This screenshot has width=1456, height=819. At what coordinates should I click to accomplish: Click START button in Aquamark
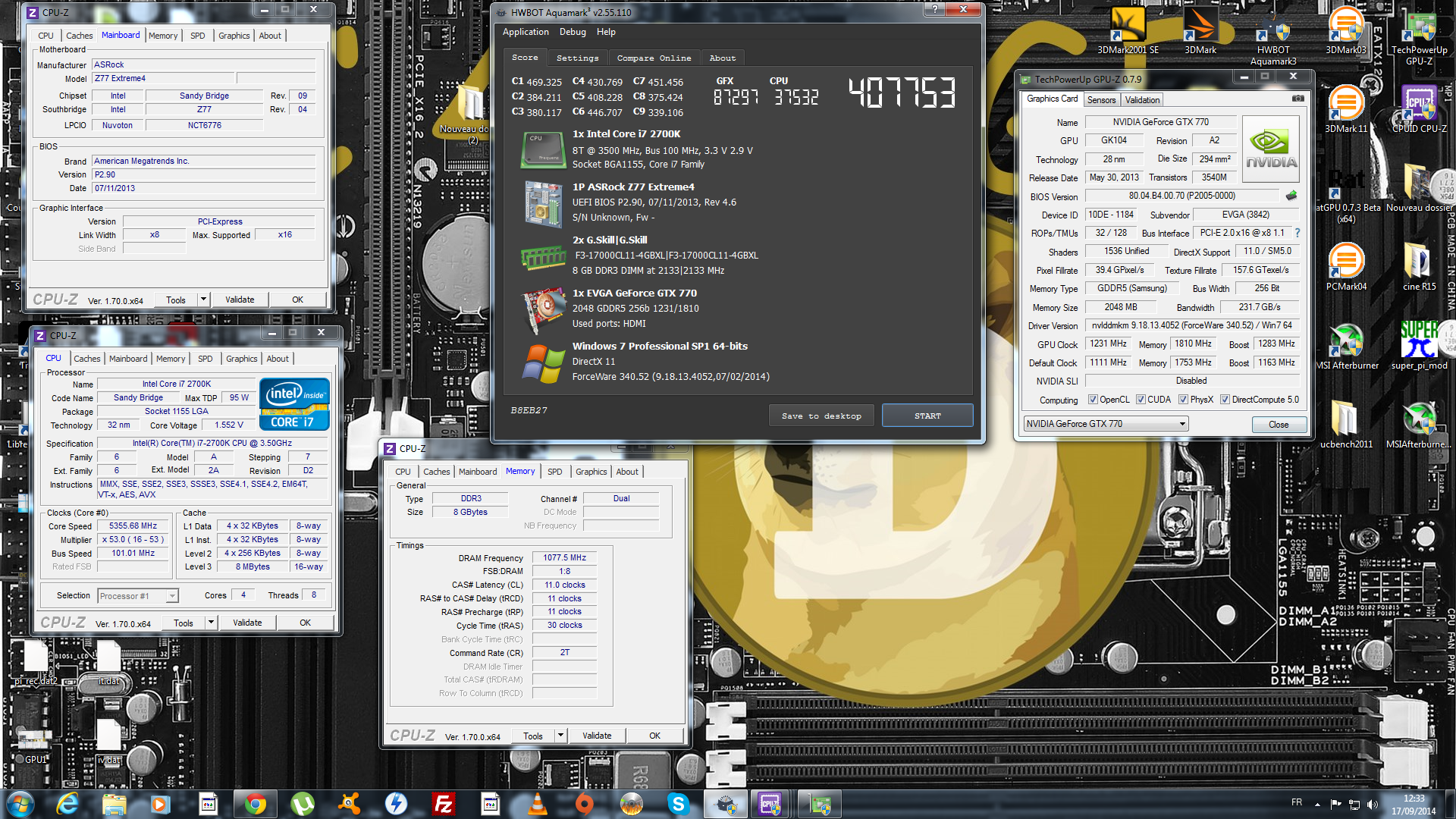pos(927,416)
